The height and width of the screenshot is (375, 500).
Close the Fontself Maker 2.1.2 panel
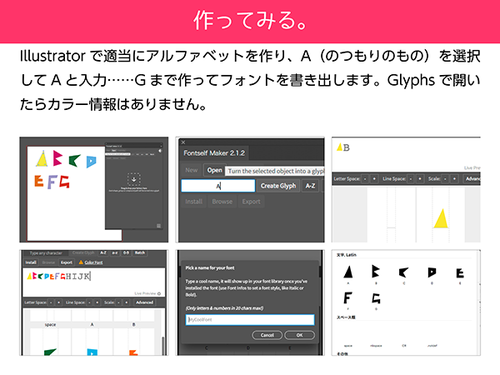pos(183,142)
